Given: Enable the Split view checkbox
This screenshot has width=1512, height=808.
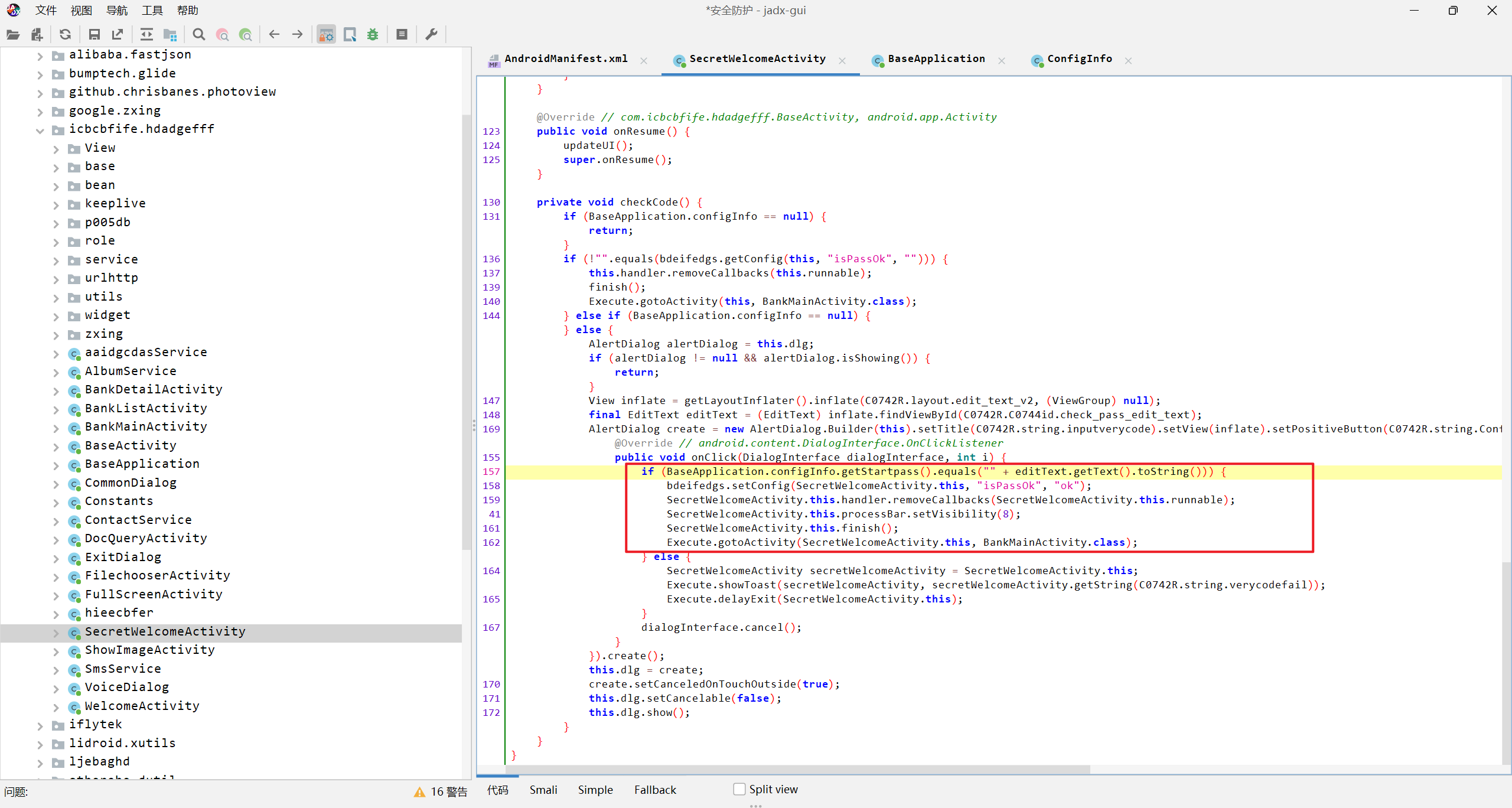Looking at the screenshot, I should point(739,789).
